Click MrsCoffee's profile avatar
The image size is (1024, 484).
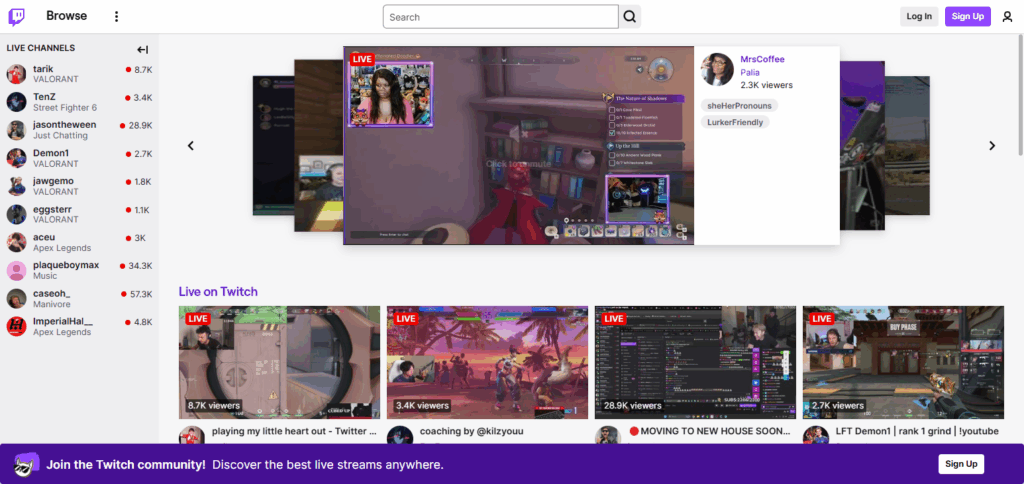click(717, 69)
